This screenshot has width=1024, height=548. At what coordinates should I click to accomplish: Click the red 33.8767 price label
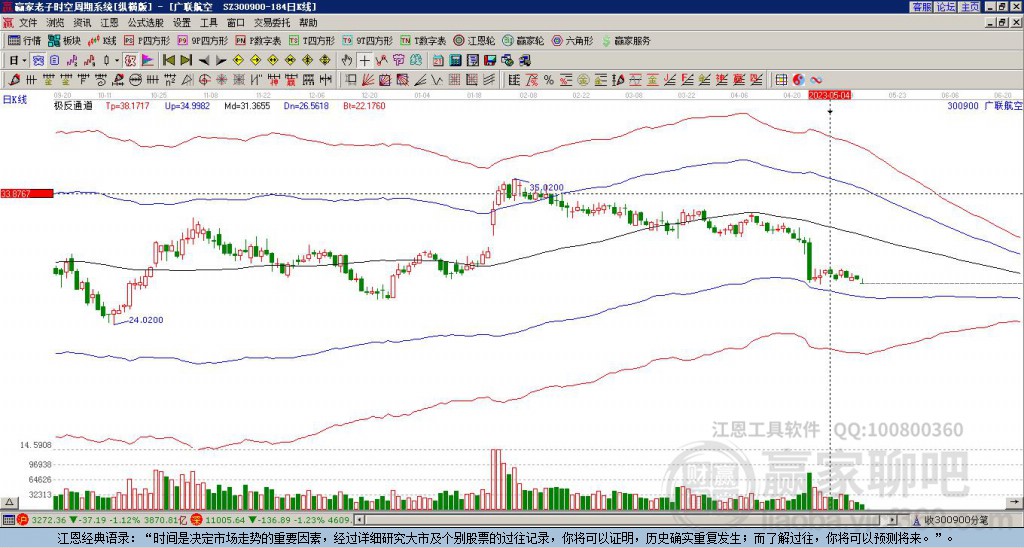[27, 193]
